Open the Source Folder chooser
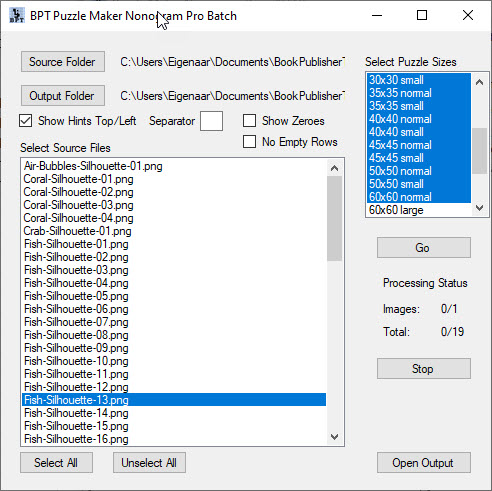This screenshot has width=492, height=491. [63, 62]
